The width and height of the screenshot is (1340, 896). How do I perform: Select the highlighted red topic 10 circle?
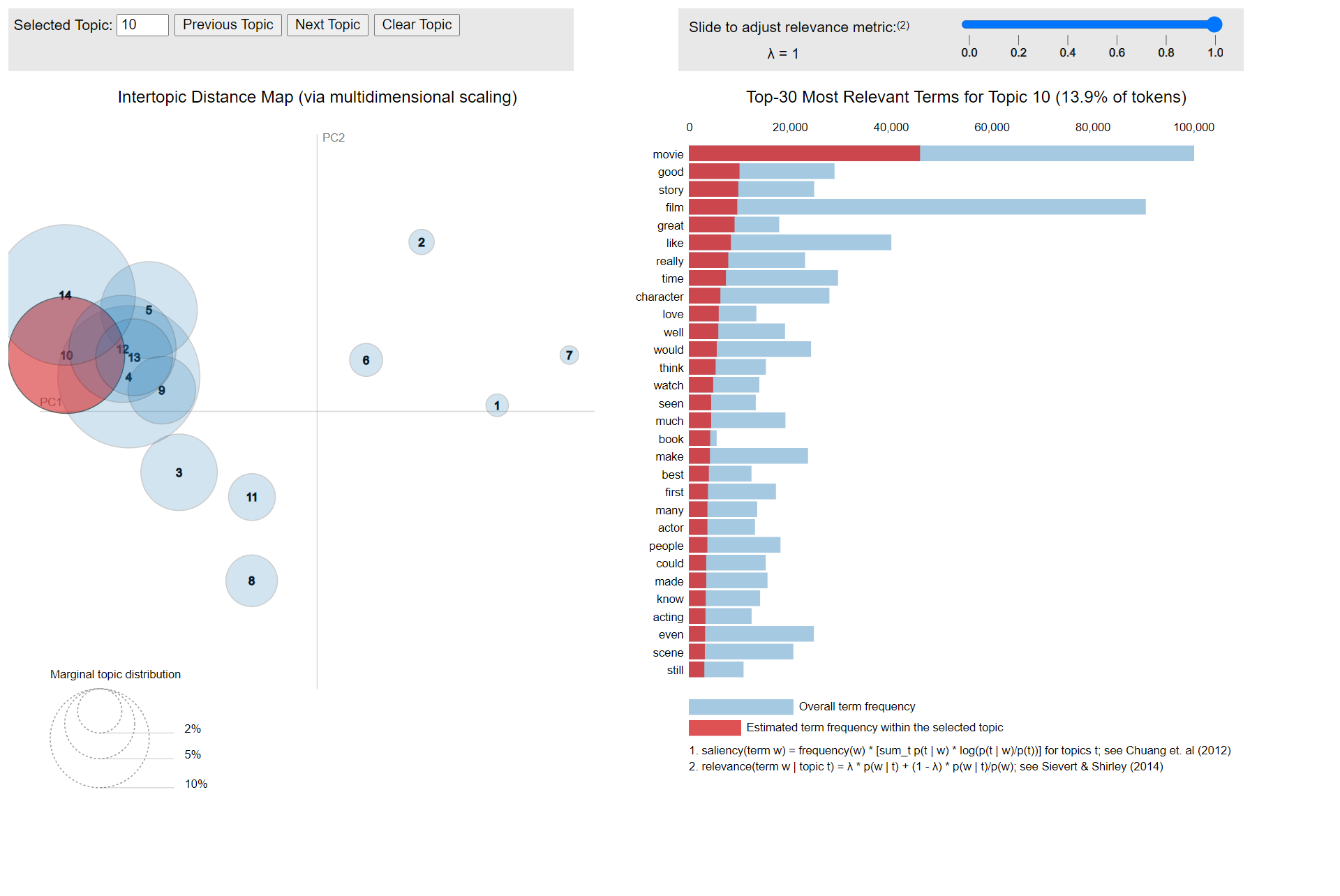pyautogui.click(x=66, y=354)
